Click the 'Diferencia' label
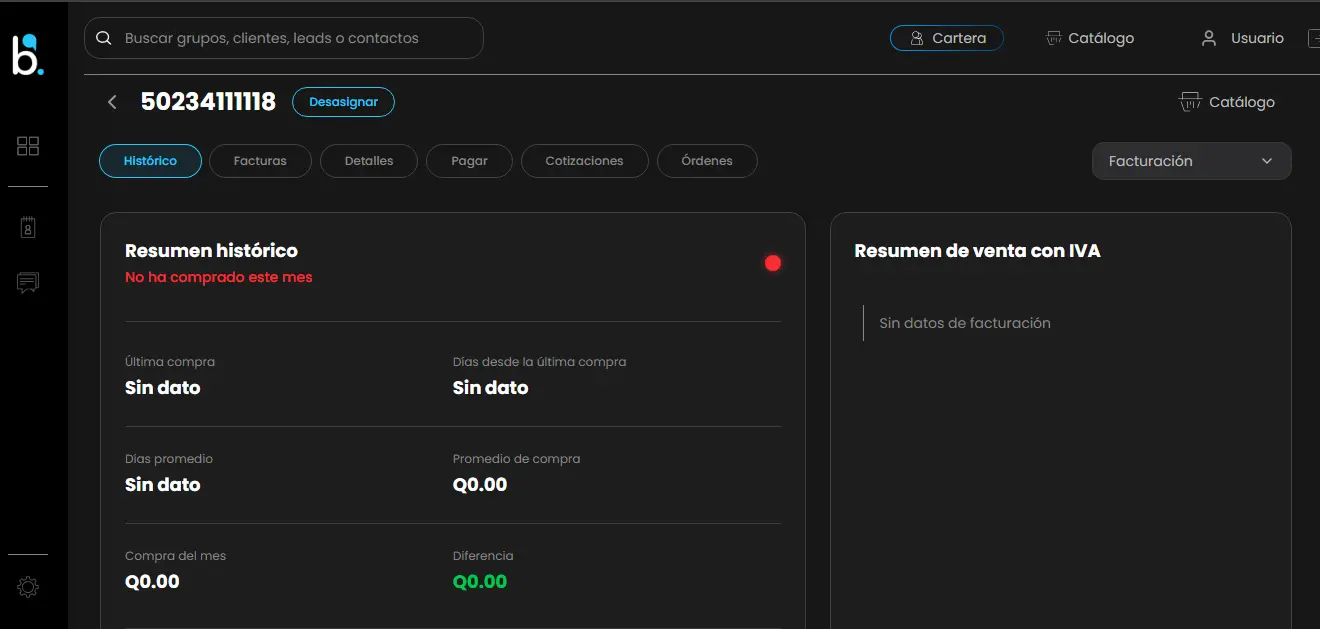The width and height of the screenshot is (1320, 629). (483, 556)
